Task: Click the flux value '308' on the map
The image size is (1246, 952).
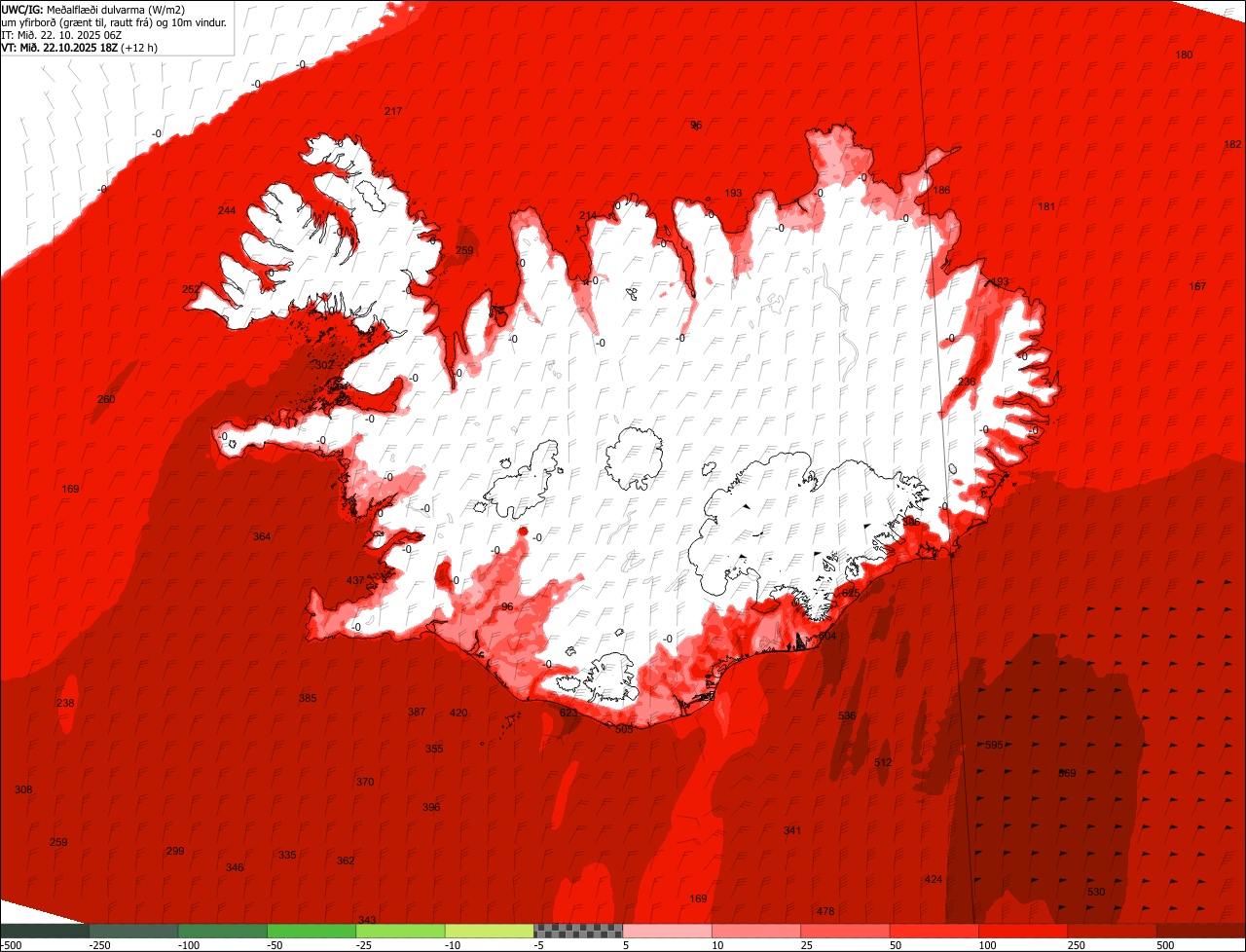Action: pos(23,790)
